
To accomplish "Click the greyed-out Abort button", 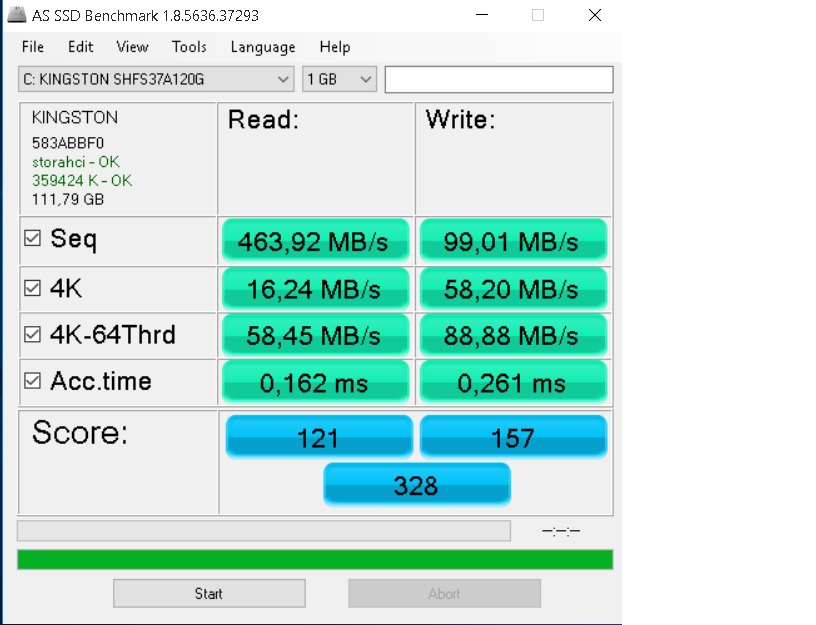I will [x=444, y=593].
